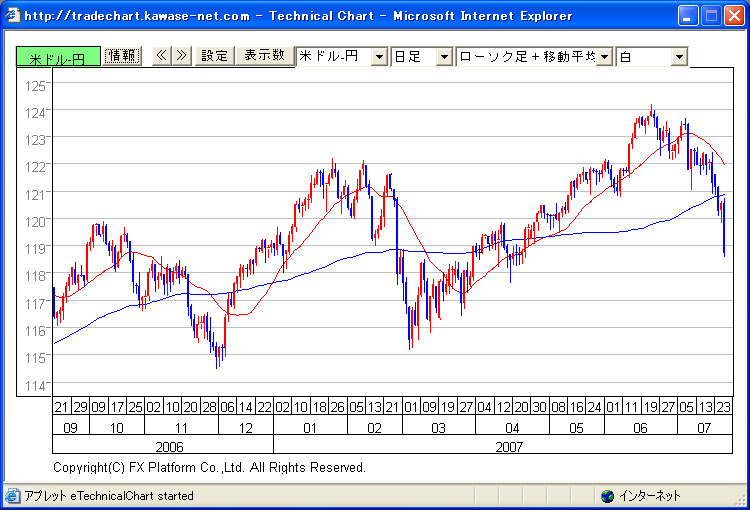Click the month 03 label on timeline
Screen dimensions: 750x510
pyautogui.click(x=438, y=427)
